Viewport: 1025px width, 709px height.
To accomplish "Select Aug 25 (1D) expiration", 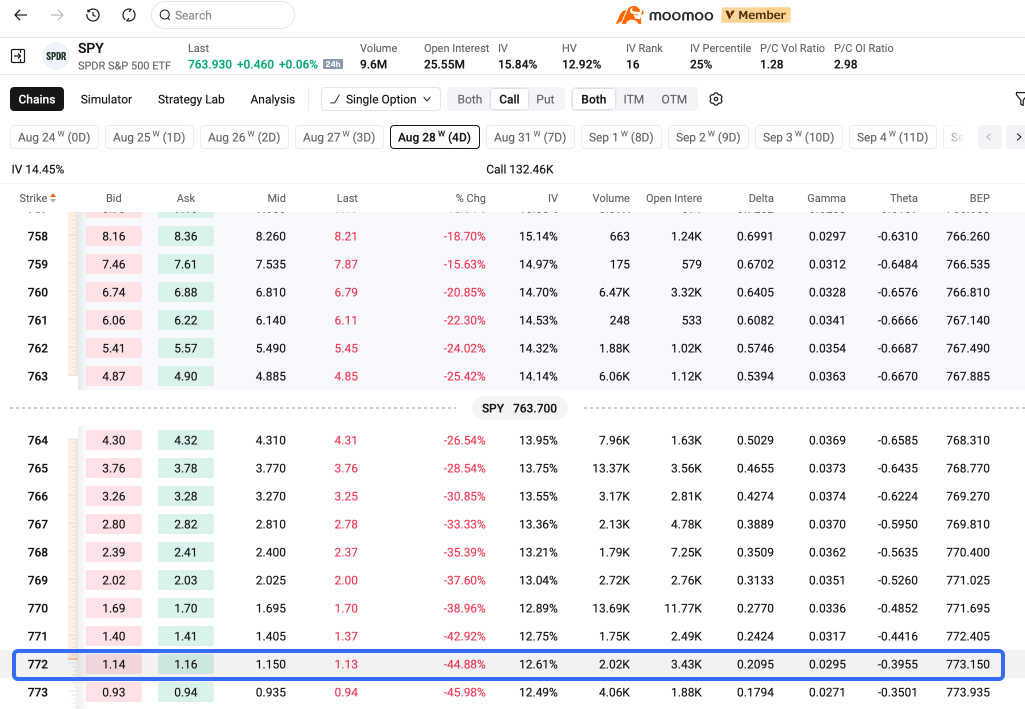I will (x=149, y=137).
